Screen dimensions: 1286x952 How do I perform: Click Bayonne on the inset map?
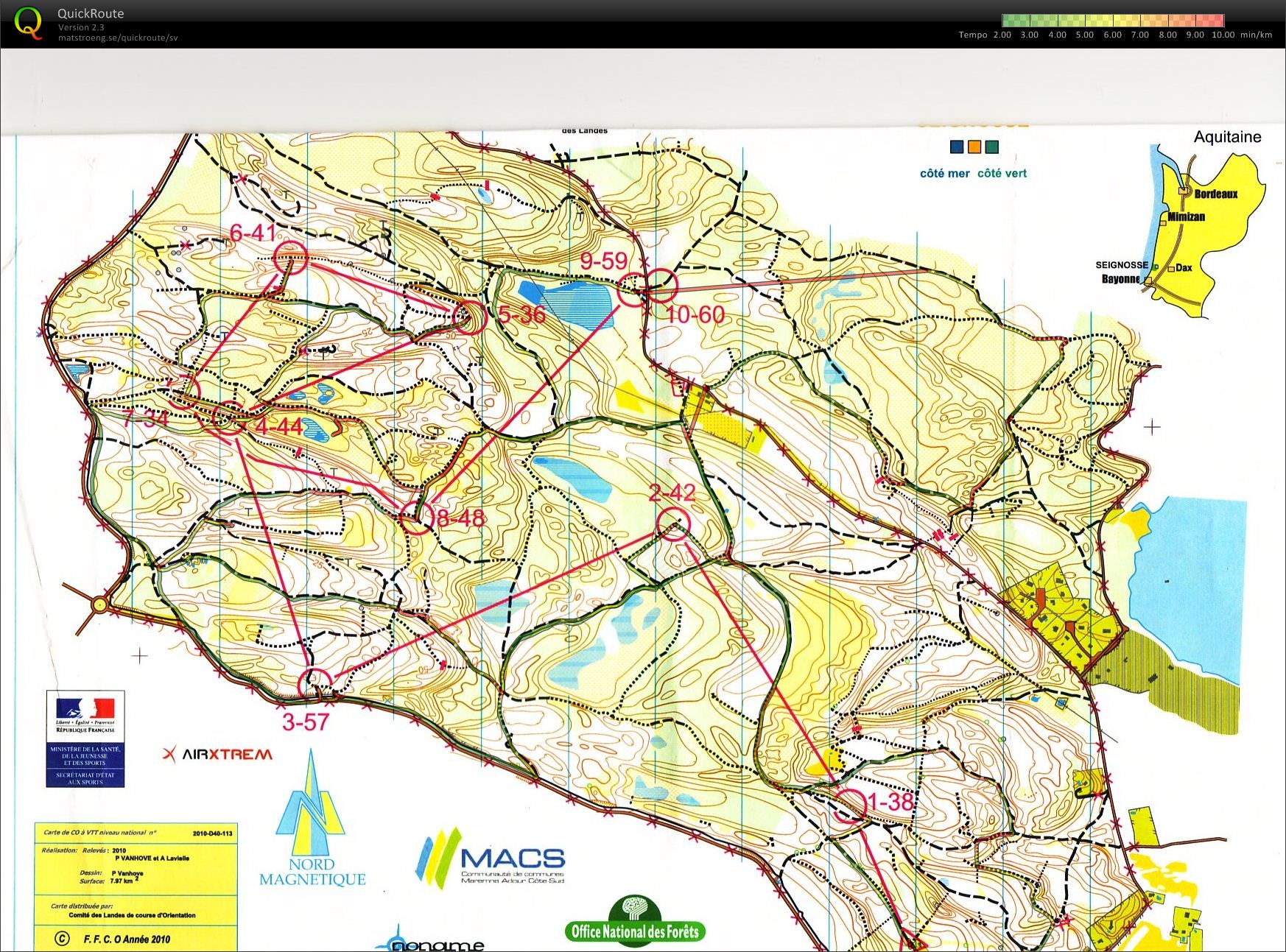click(x=1121, y=279)
